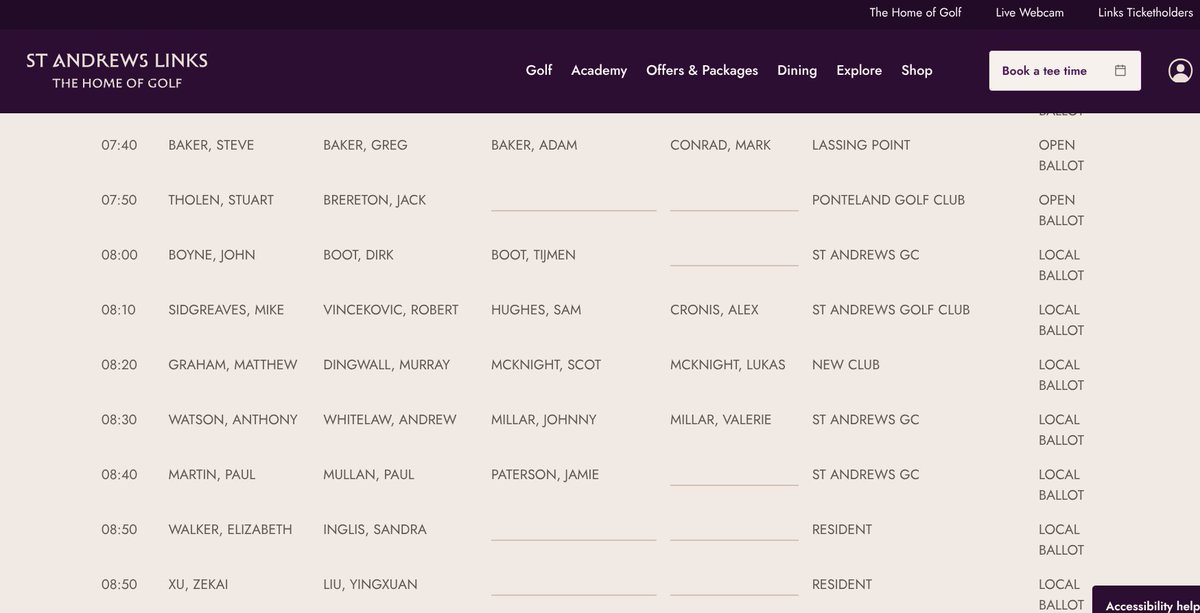The image size is (1200, 613).
Task: Click player BOOT, TIJMEN
Action: point(535,255)
